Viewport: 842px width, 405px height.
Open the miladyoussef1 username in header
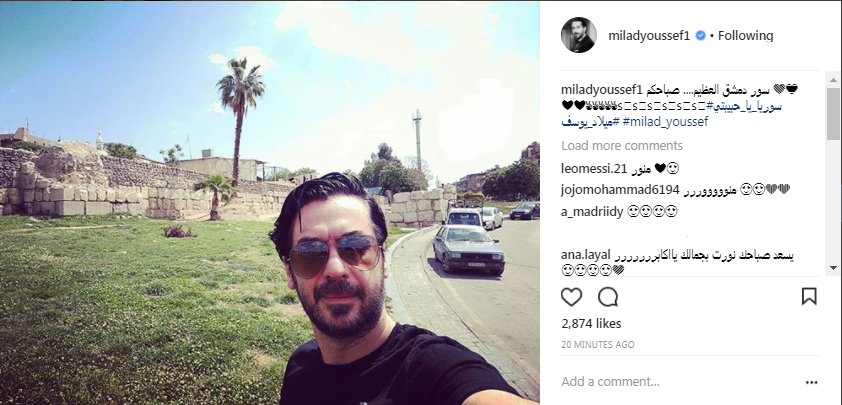click(649, 36)
